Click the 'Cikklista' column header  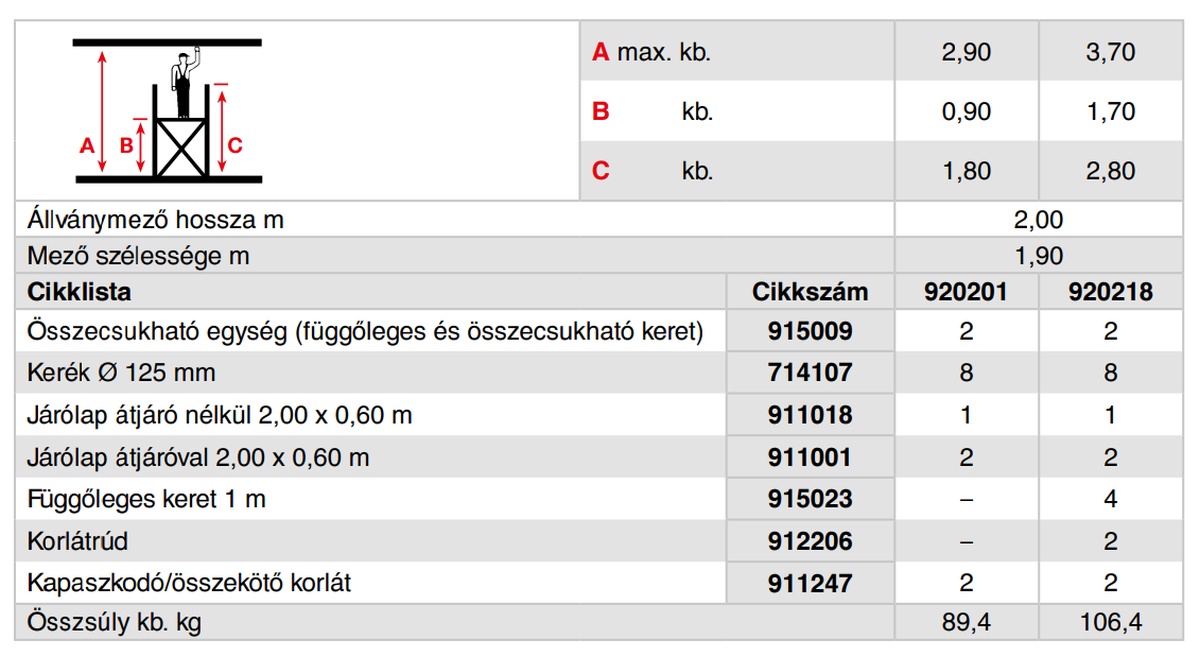[80, 293]
